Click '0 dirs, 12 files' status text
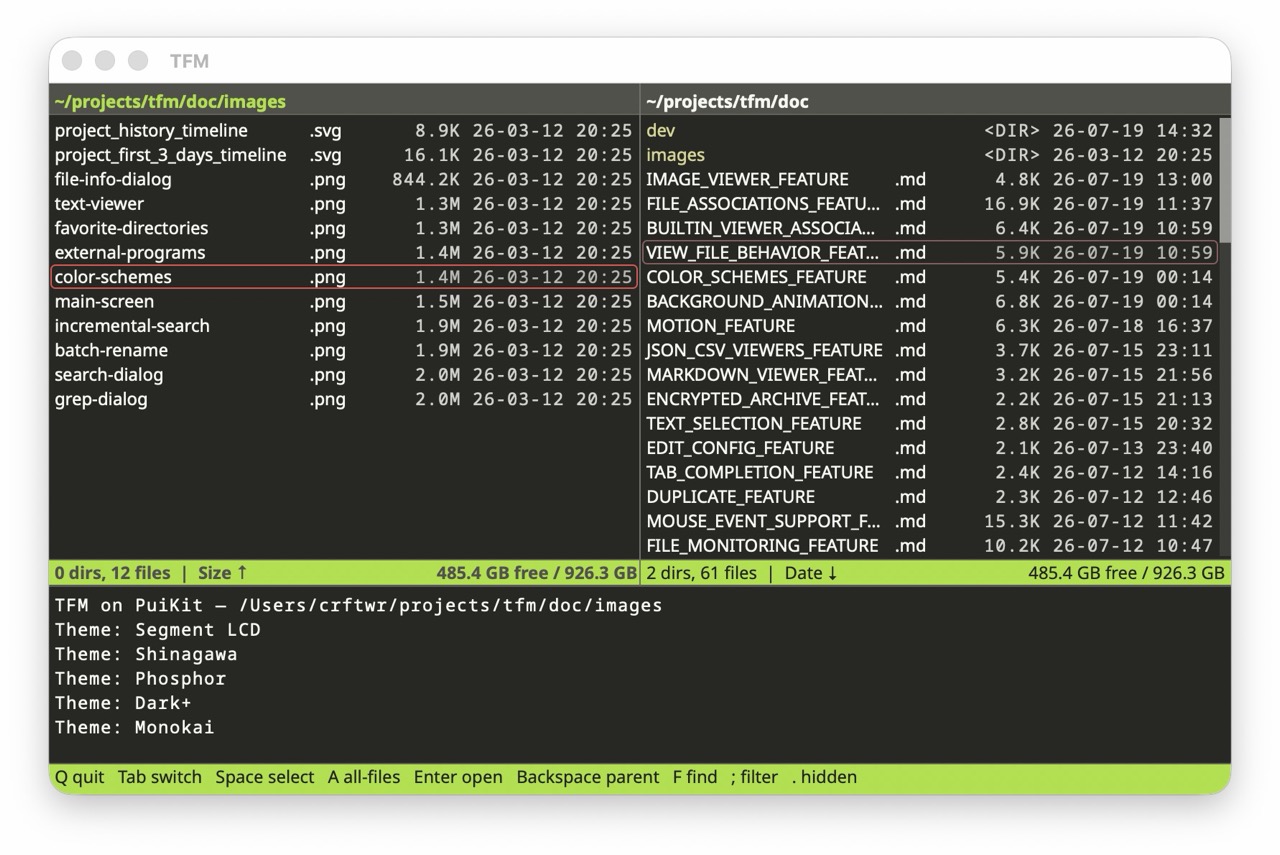Viewport: 1280px width, 855px height. (112, 573)
